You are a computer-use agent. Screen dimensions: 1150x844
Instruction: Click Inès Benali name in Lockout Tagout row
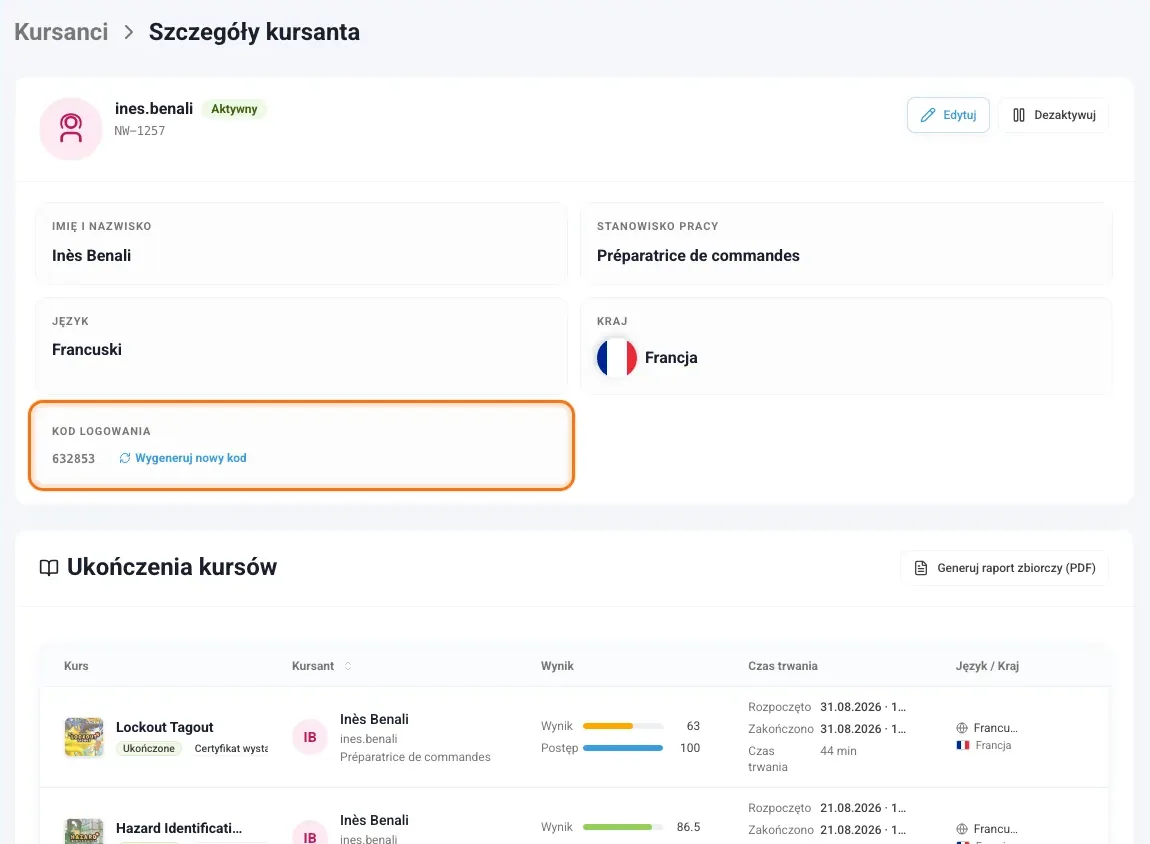pyautogui.click(x=374, y=719)
